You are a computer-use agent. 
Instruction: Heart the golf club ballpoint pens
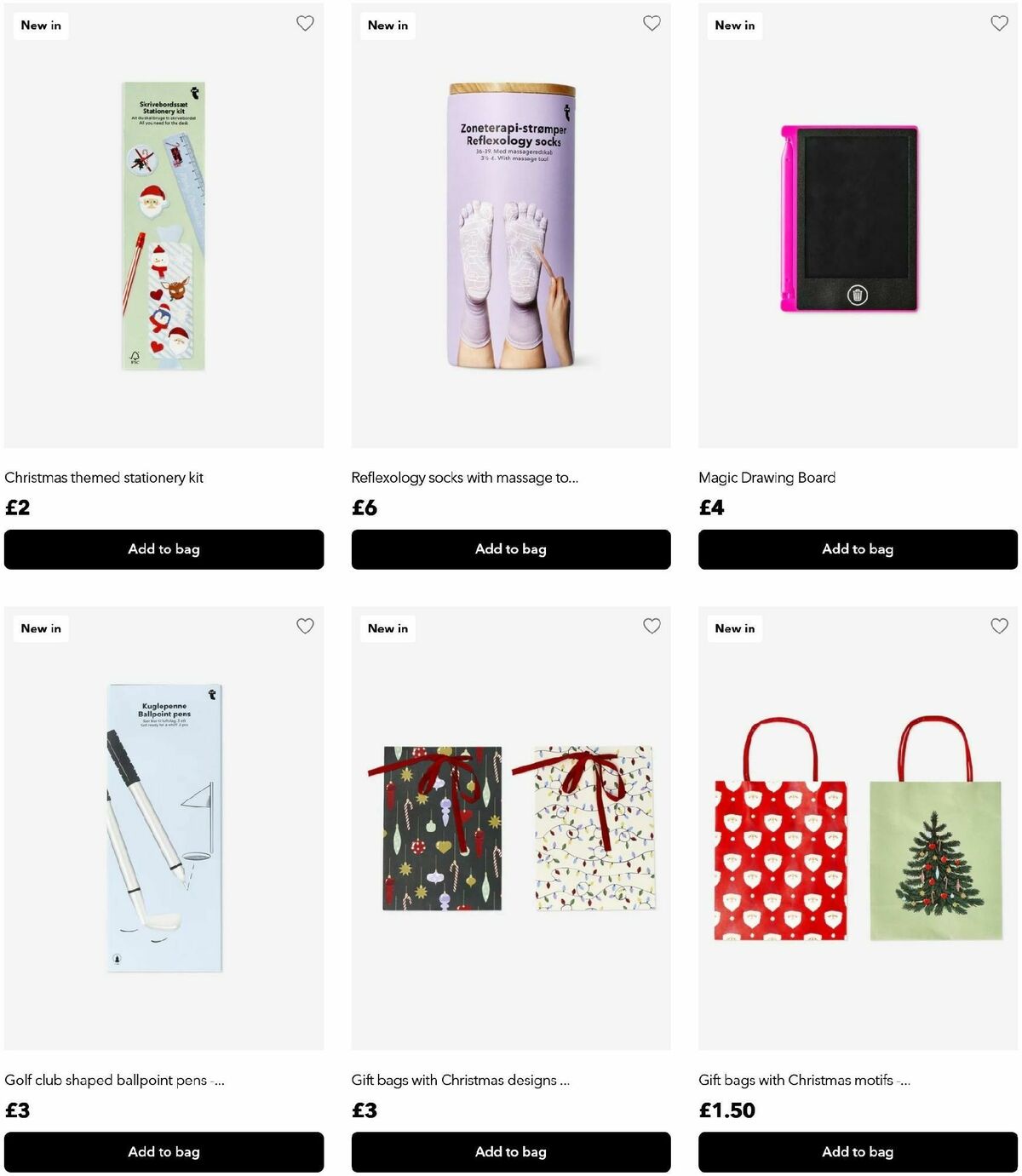[x=305, y=626]
